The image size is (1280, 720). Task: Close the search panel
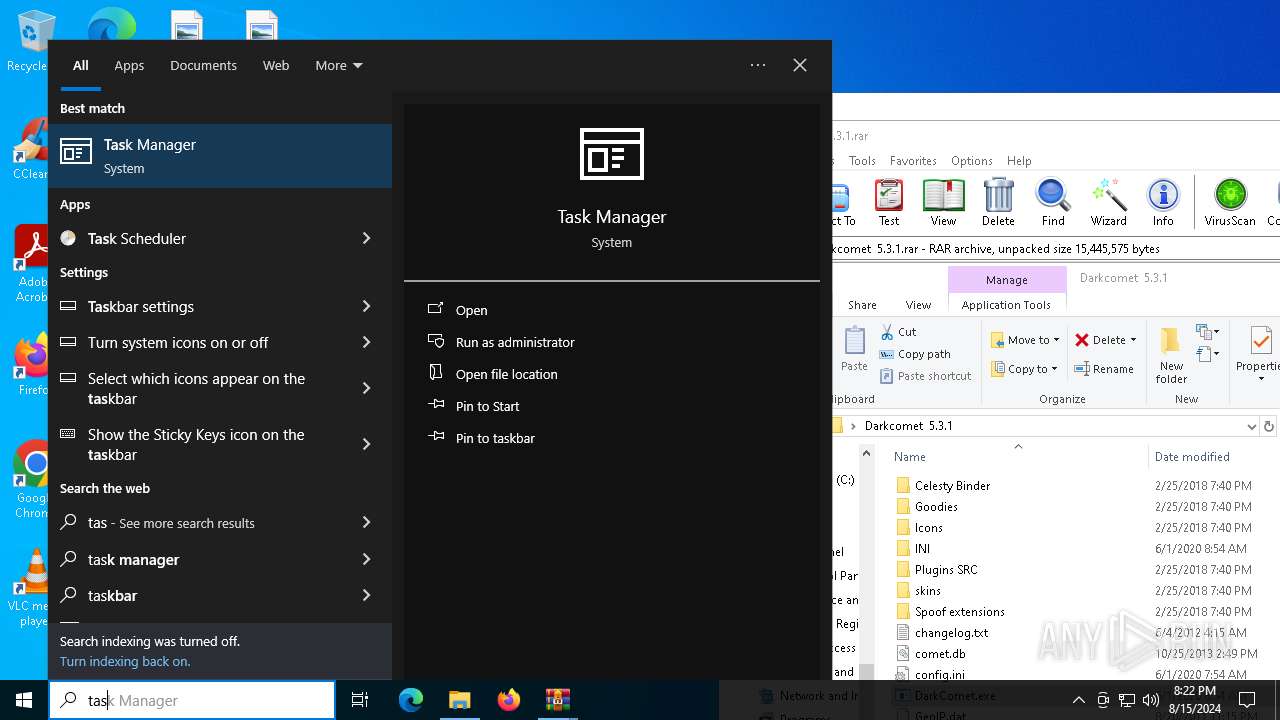click(x=800, y=65)
